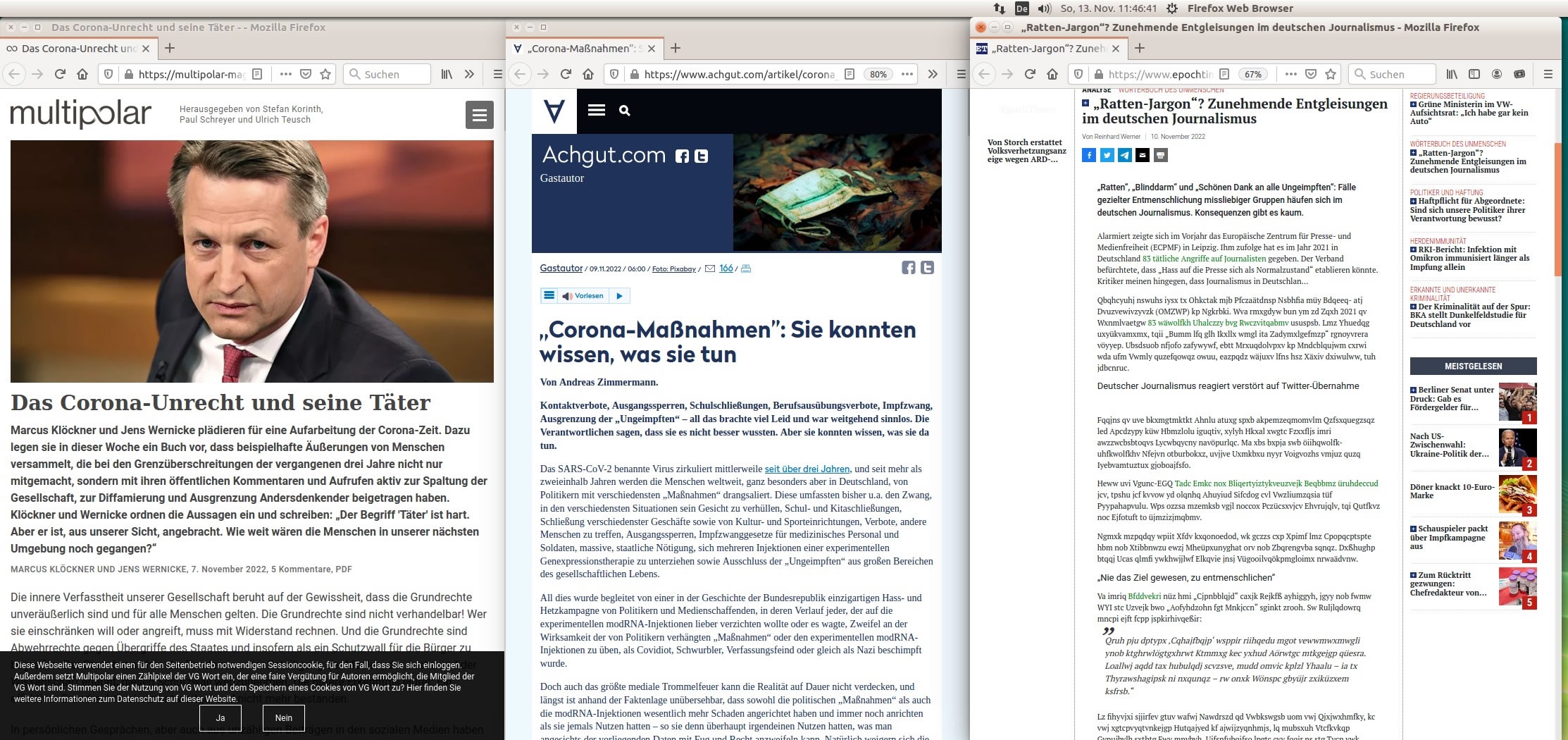Share Epoch Times article via Telegram
1568x740 pixels.
pyautogui.click(x=1125, y=155)
